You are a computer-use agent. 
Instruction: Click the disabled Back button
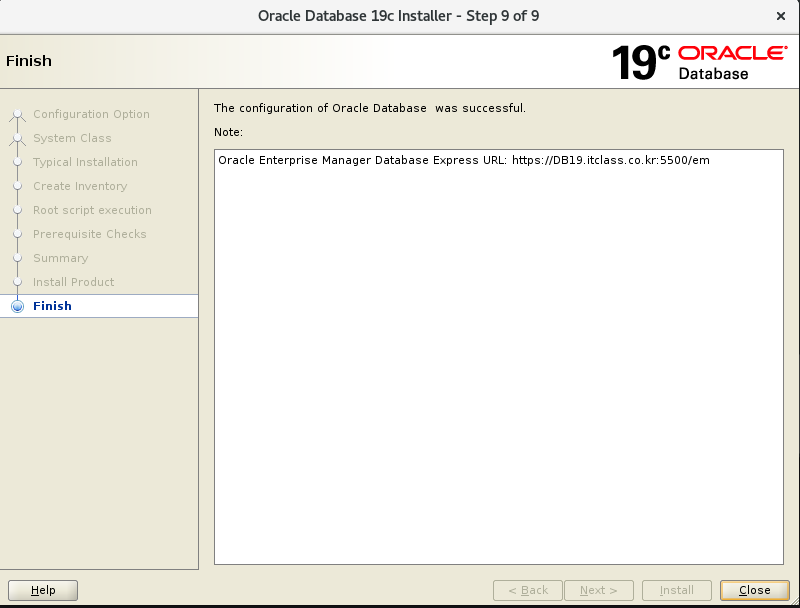528,590
